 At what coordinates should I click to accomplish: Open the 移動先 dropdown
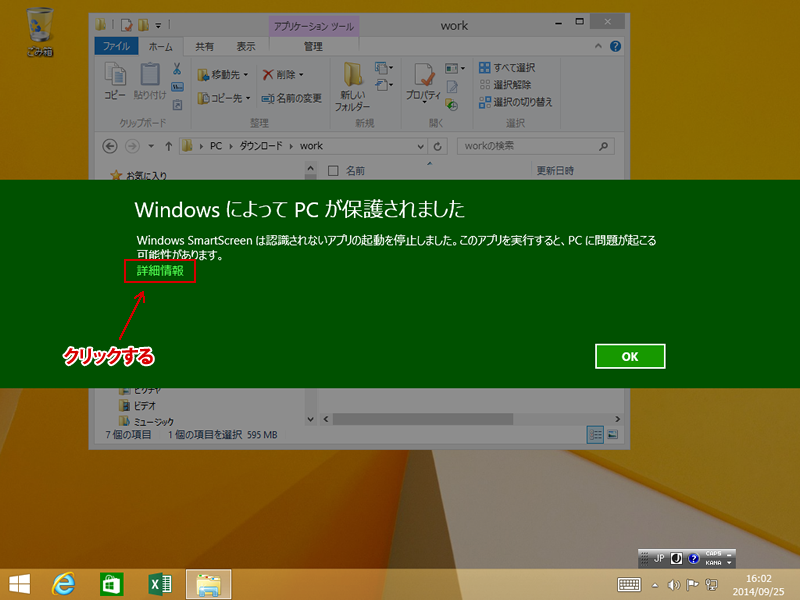coord(223,74)
